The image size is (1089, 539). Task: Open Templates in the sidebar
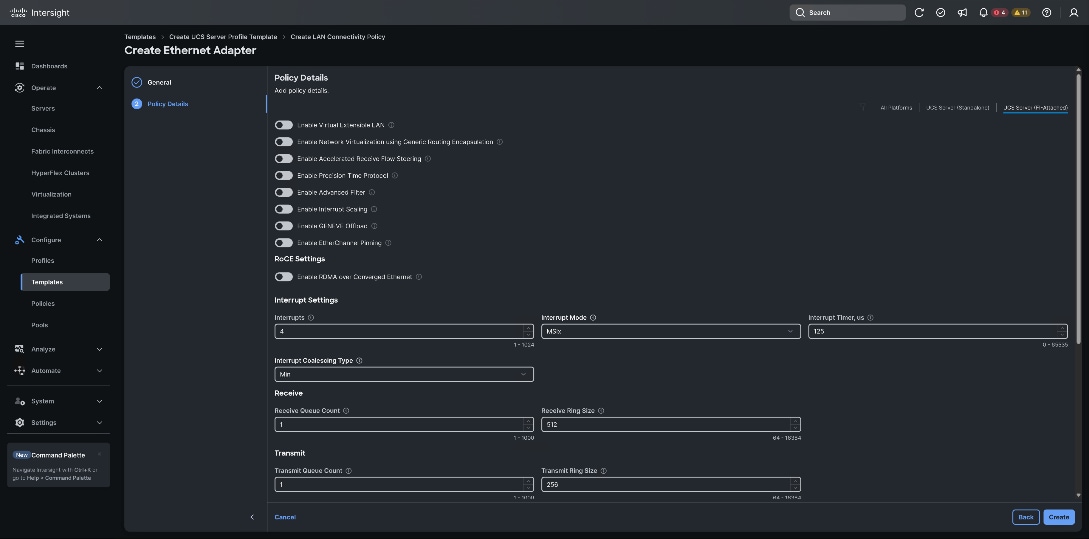point(65,282)
